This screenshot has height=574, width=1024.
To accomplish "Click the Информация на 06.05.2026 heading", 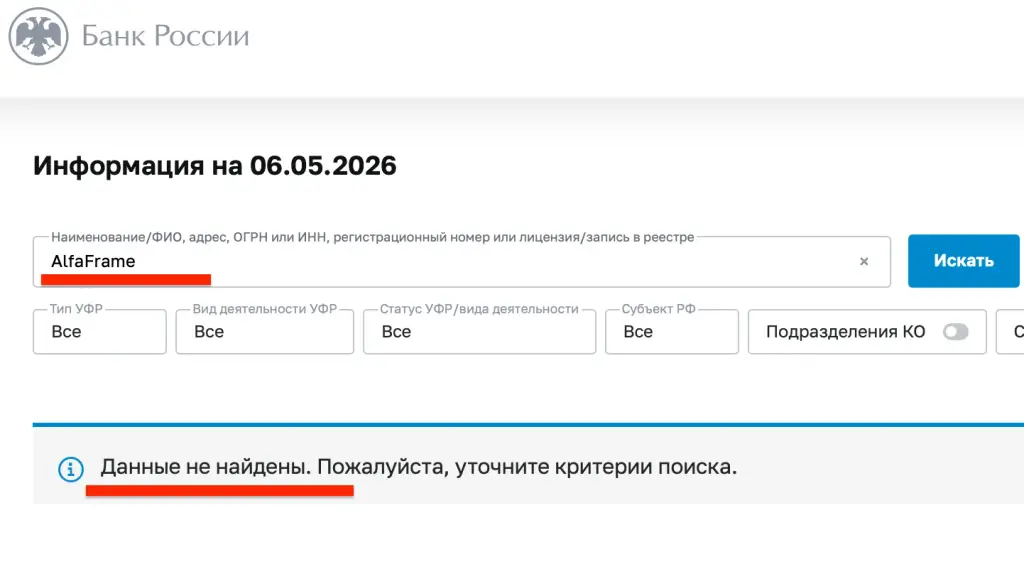I will click(215, 166).
